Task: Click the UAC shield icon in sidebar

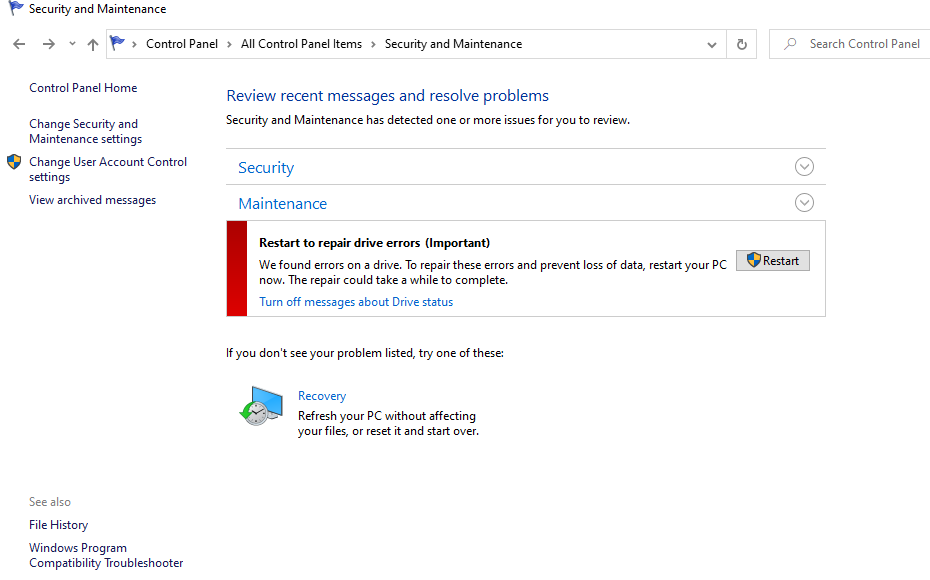Action: (x=14, y=162)
